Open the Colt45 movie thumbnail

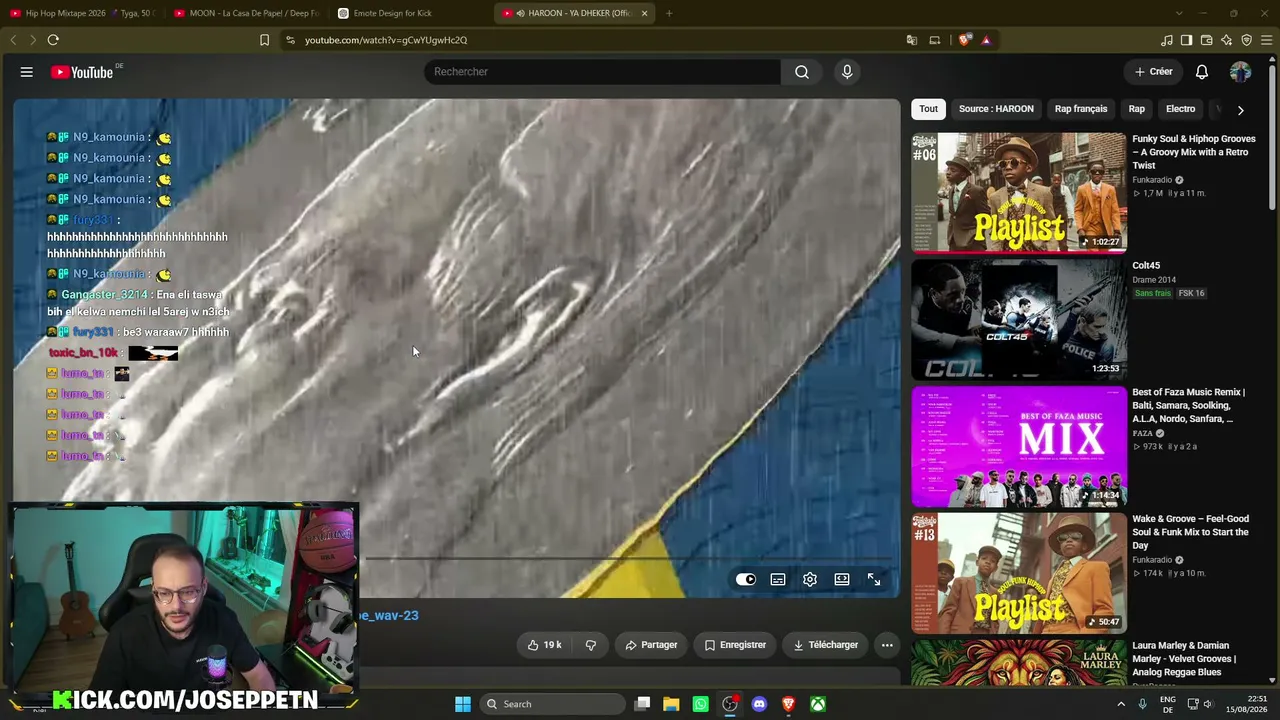(x=1019, y=319)
